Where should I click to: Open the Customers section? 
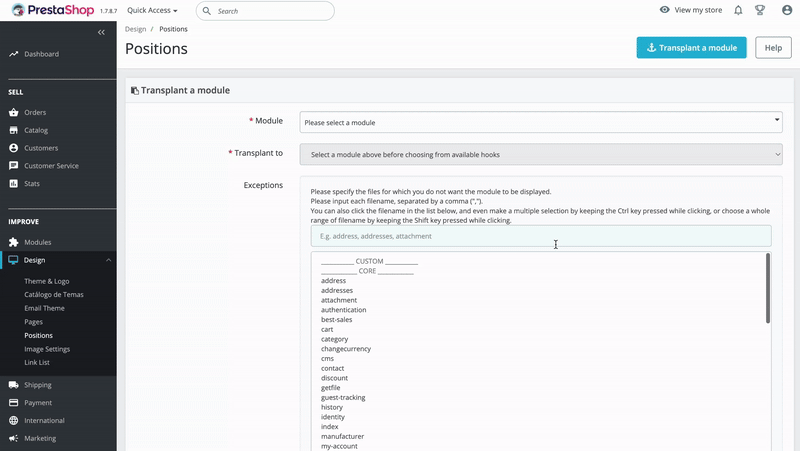tap(41, 148)
